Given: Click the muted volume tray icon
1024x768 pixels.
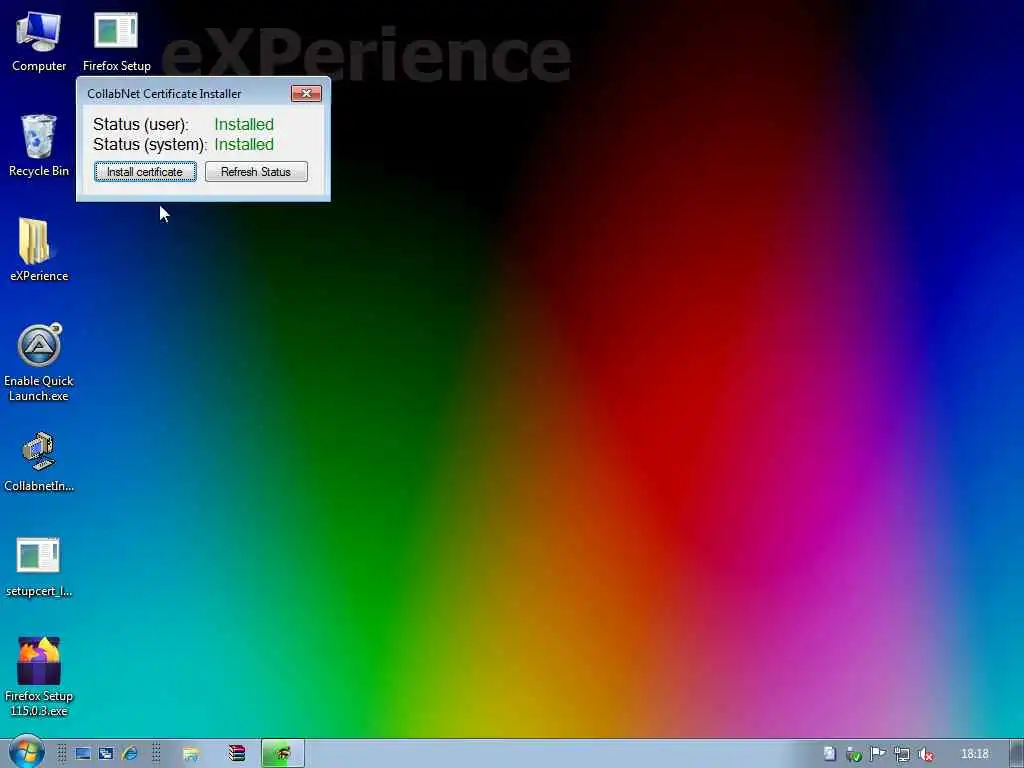Looking at the screenshot, I should coord(925,754).
